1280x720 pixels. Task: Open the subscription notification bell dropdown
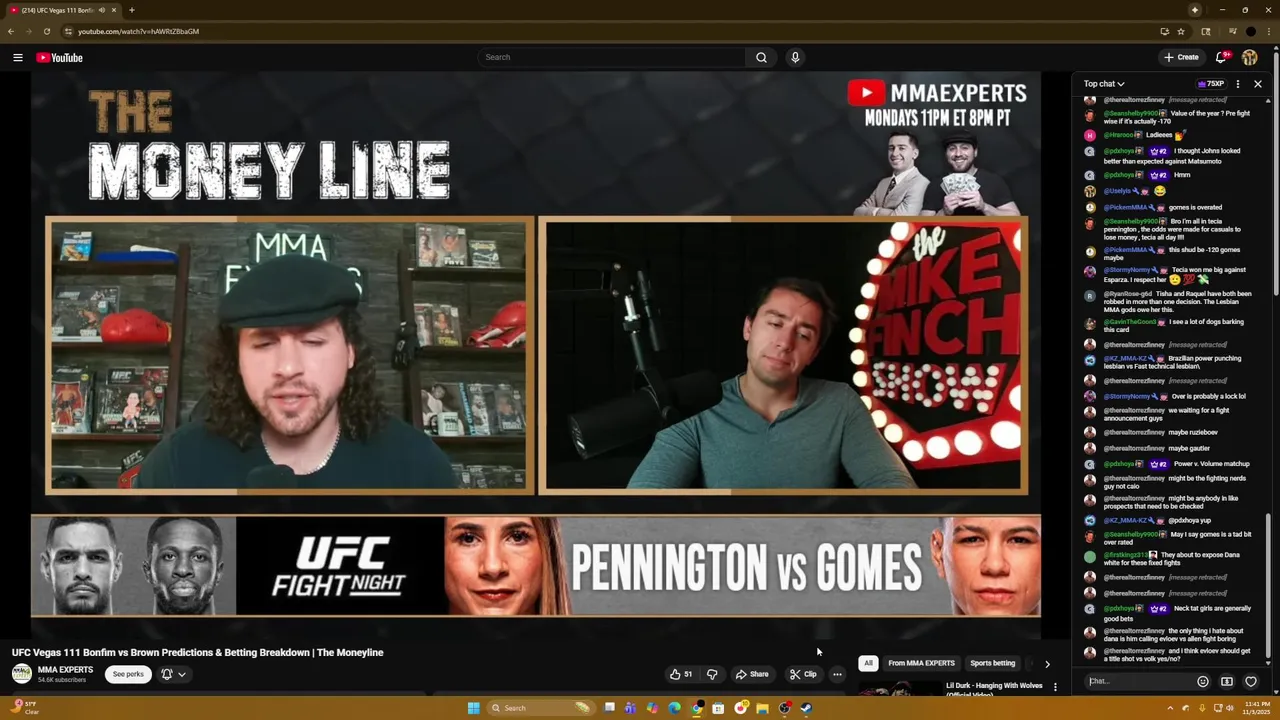(173, 674)
